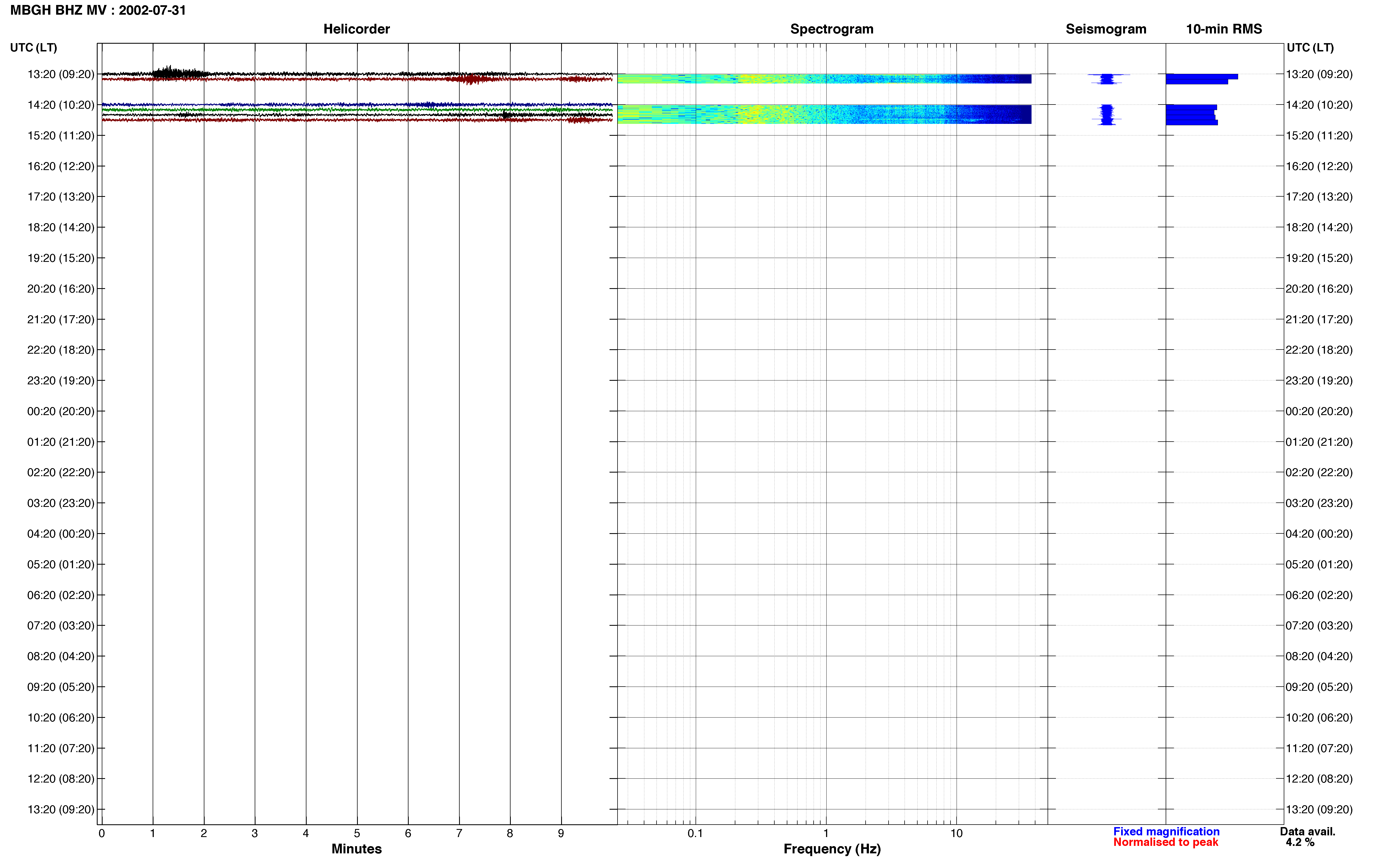Select the 4.2 % data availability value

point(1300,842)
